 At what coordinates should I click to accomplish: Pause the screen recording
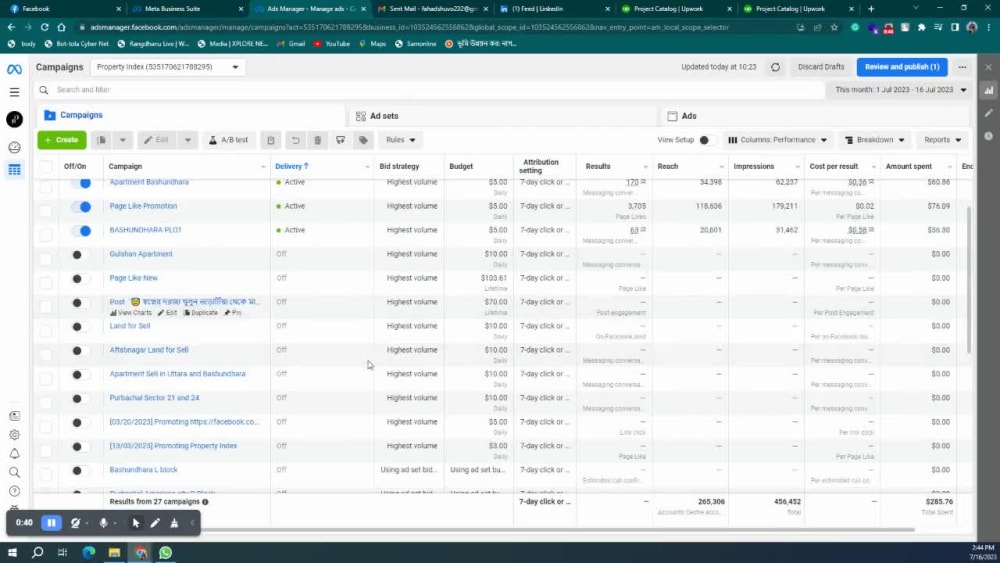(x=51, y=523)
